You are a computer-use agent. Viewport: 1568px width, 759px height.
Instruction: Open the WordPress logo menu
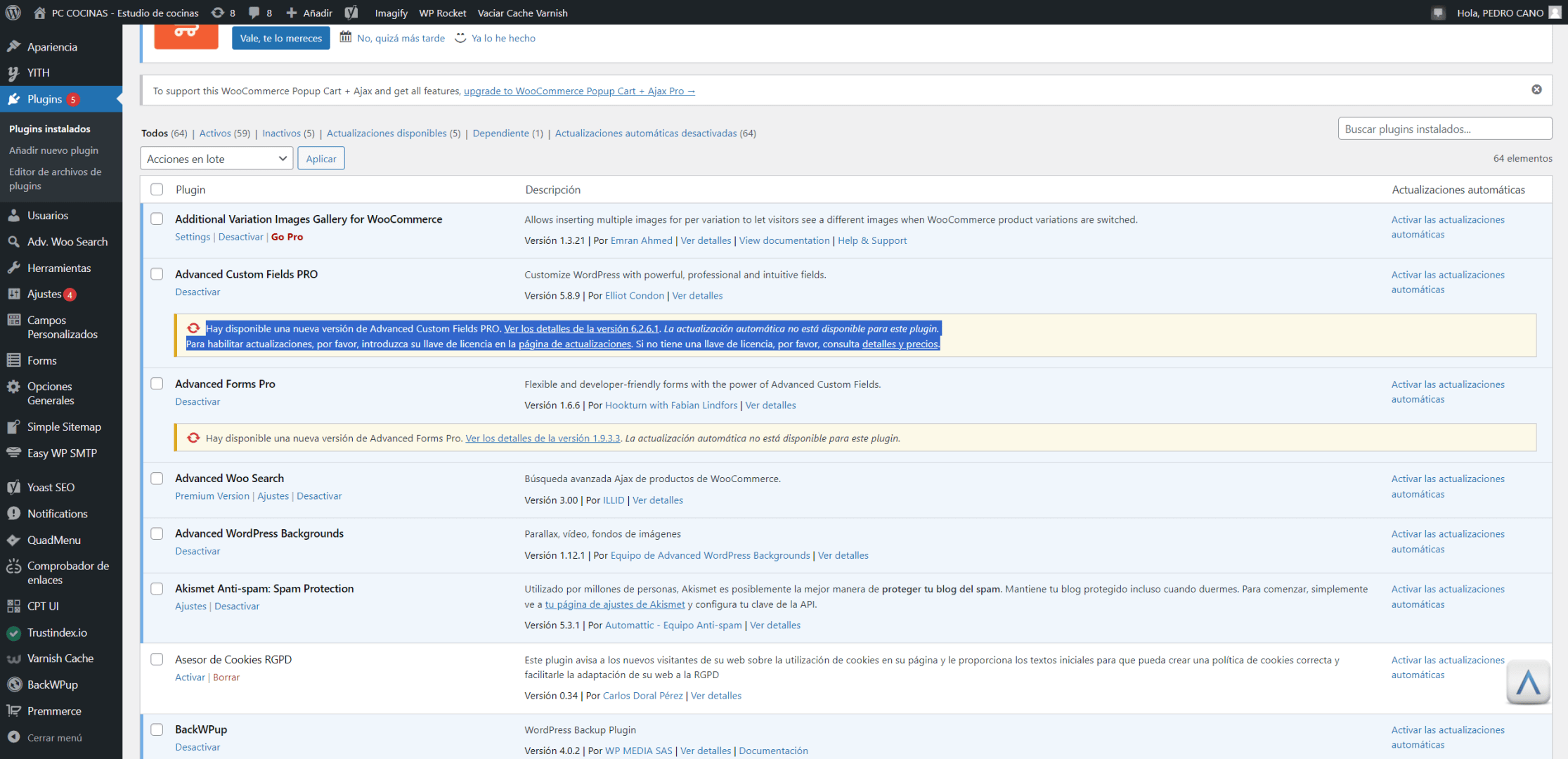(x=13, y=12)
